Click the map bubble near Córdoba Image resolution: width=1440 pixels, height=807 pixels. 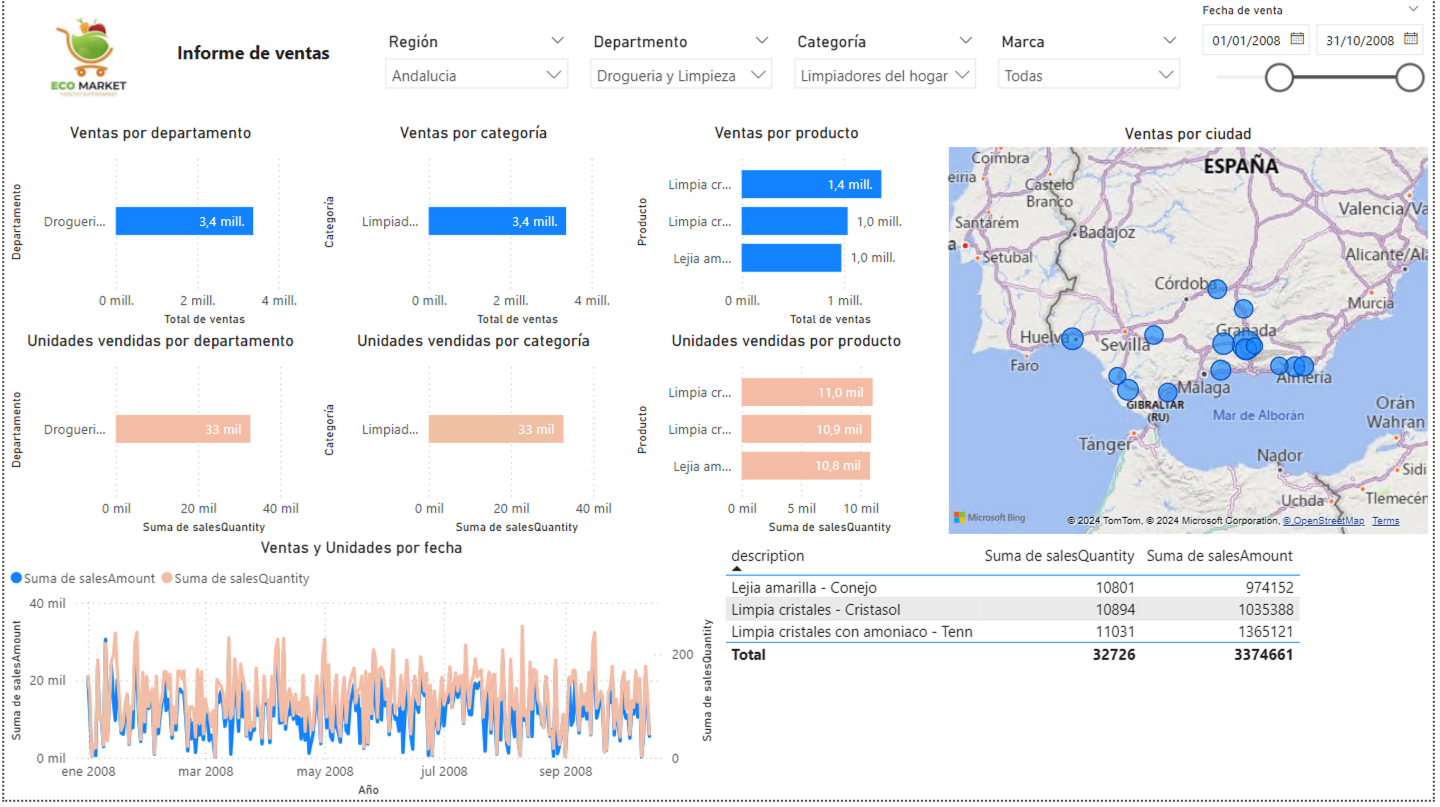pyautogui.click(x=1217, y=289)
